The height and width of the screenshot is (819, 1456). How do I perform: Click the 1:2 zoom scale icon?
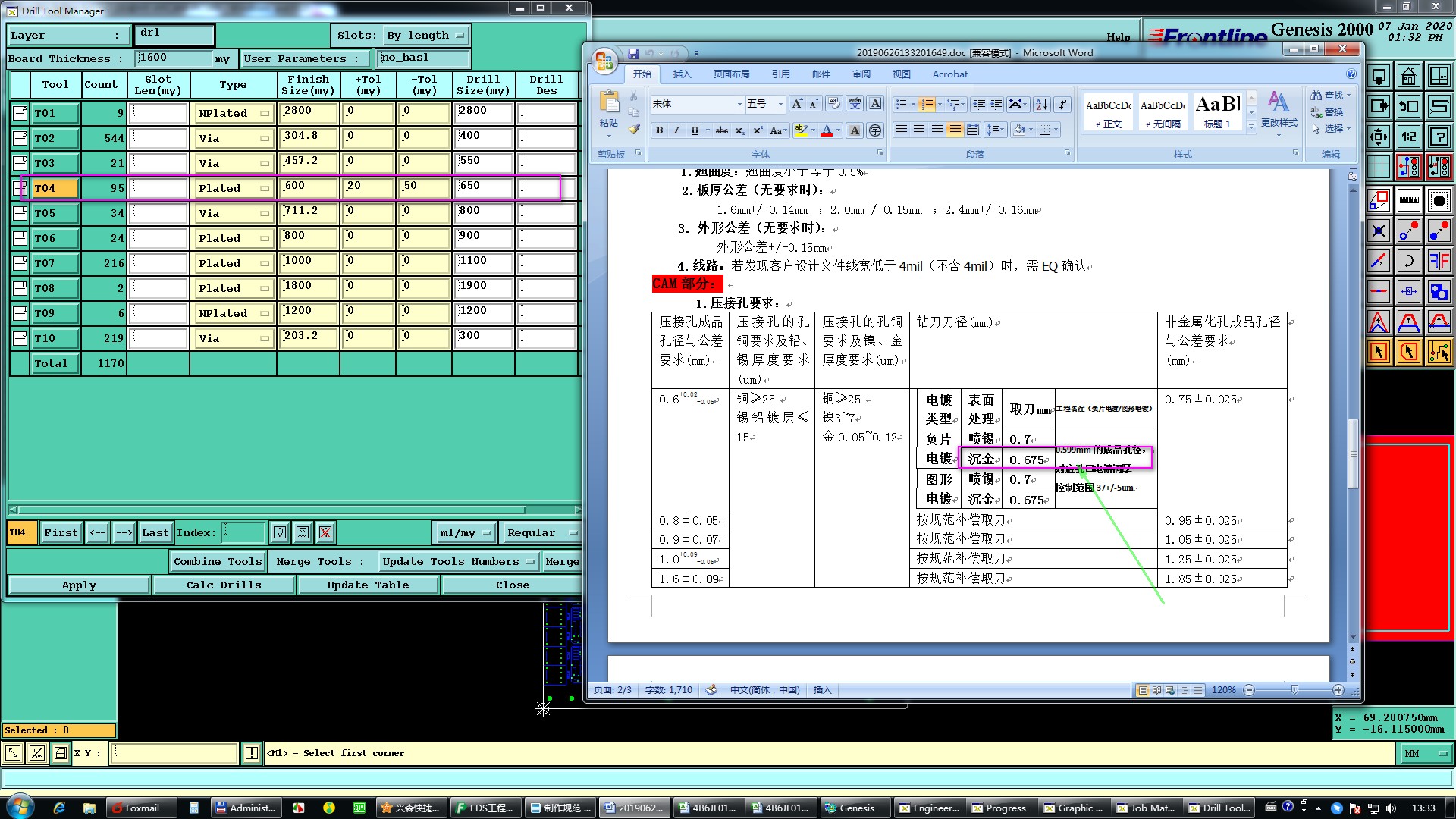(x=1408, y=137)
